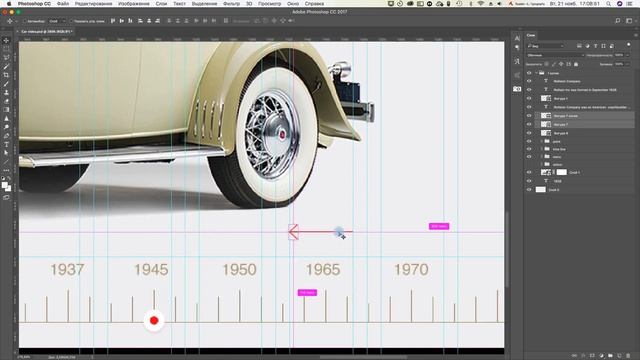Click the foreground color swatch
The width and height of the screenshot is (640, 360).
(4, 185)
